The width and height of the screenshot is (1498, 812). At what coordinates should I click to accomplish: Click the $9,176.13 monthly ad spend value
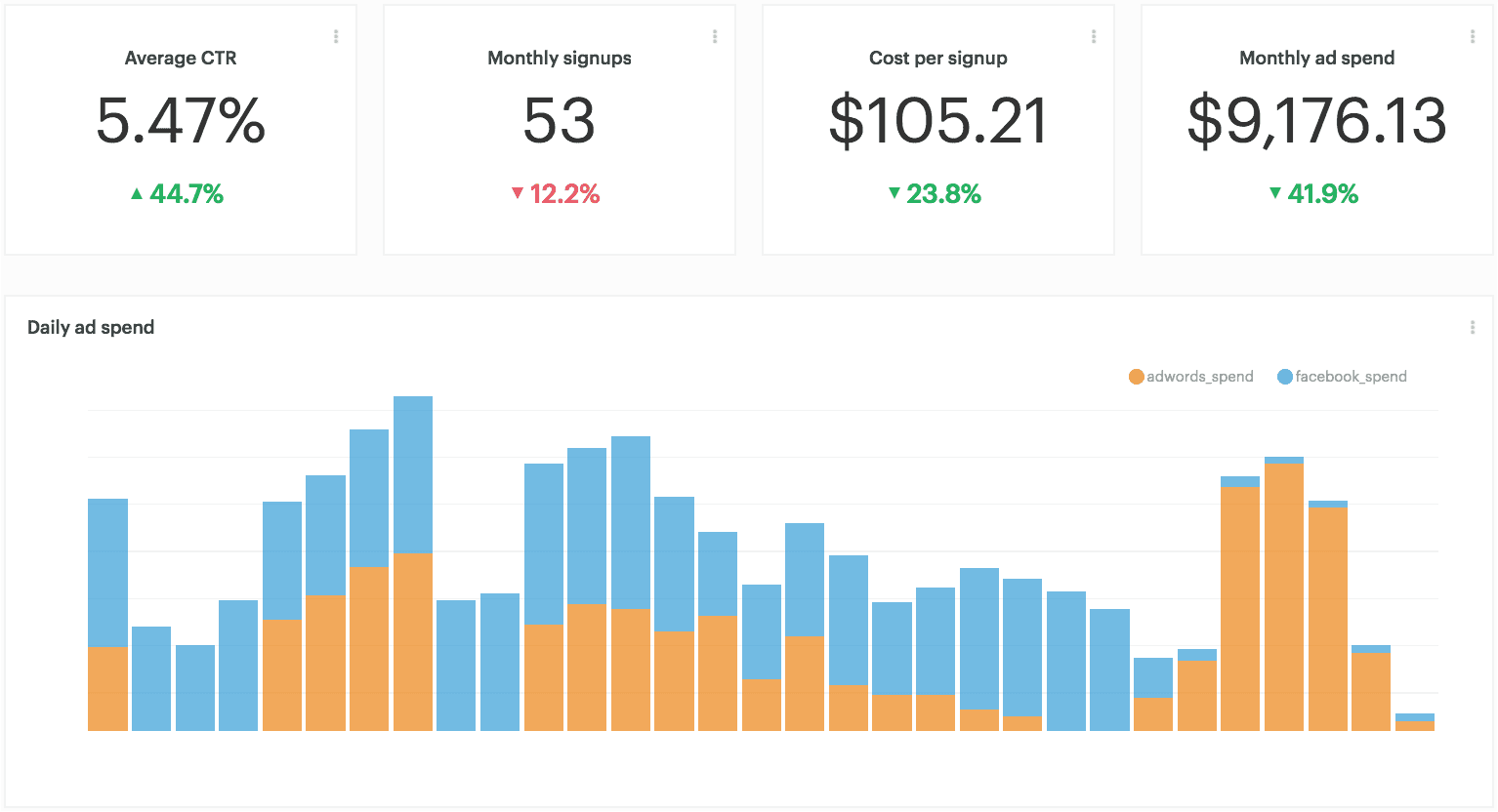(x=1316, y=121)
